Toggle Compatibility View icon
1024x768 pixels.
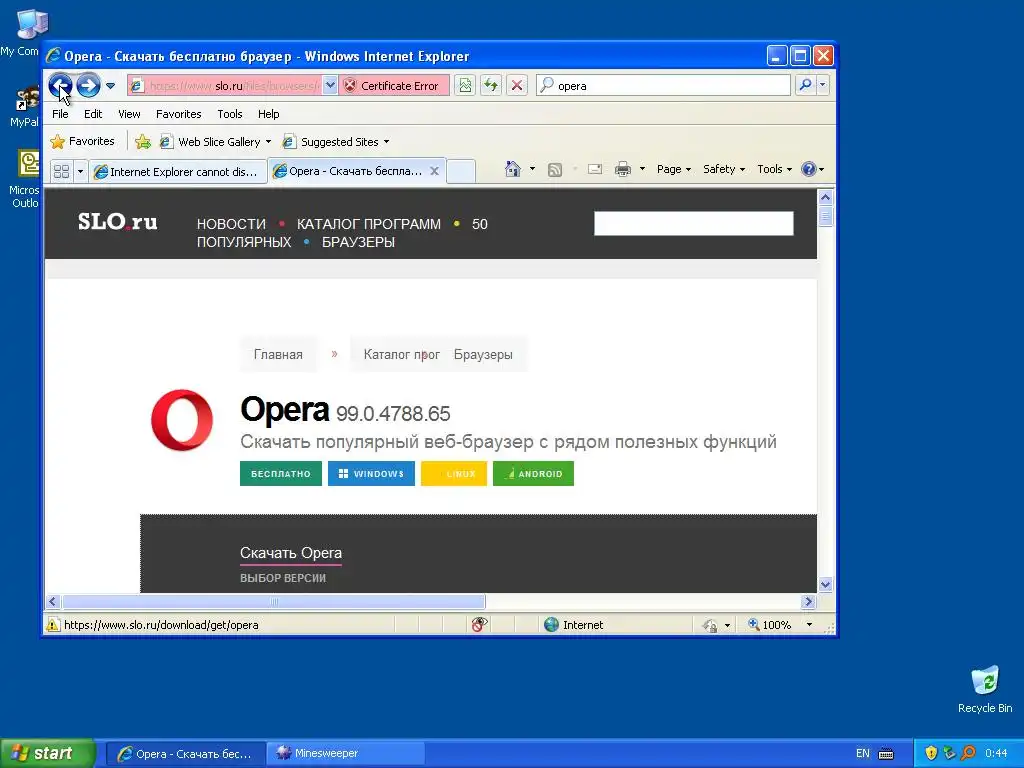[x=465, y=86]
